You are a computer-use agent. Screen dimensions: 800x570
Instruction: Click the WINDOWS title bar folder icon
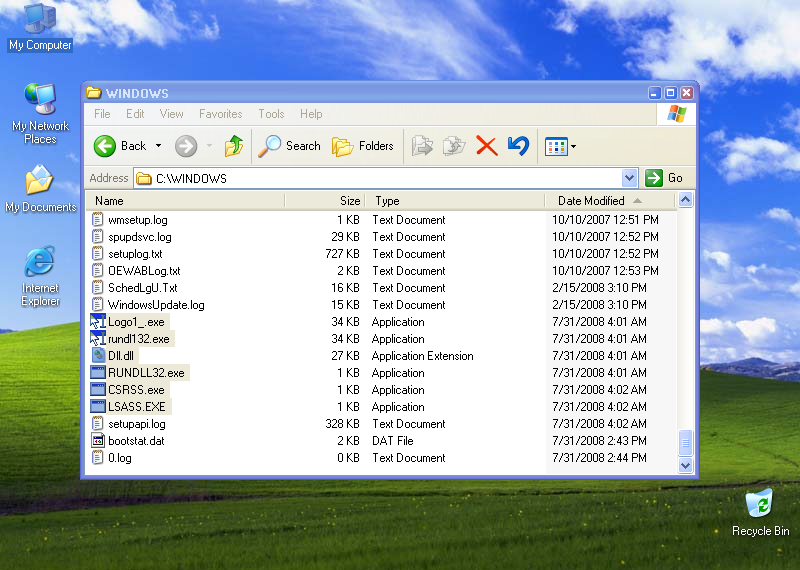coord(93,92)
